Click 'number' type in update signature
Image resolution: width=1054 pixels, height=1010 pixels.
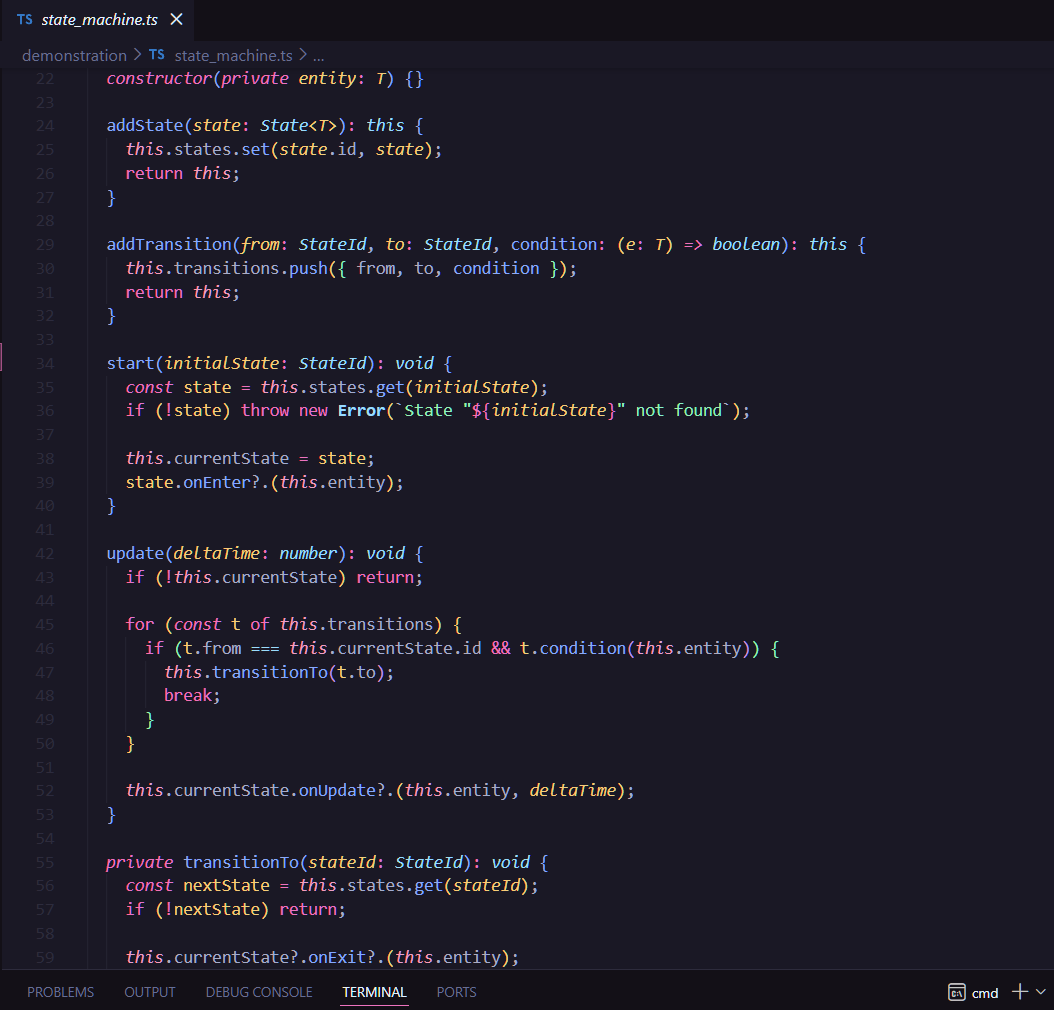coord(308,554)
